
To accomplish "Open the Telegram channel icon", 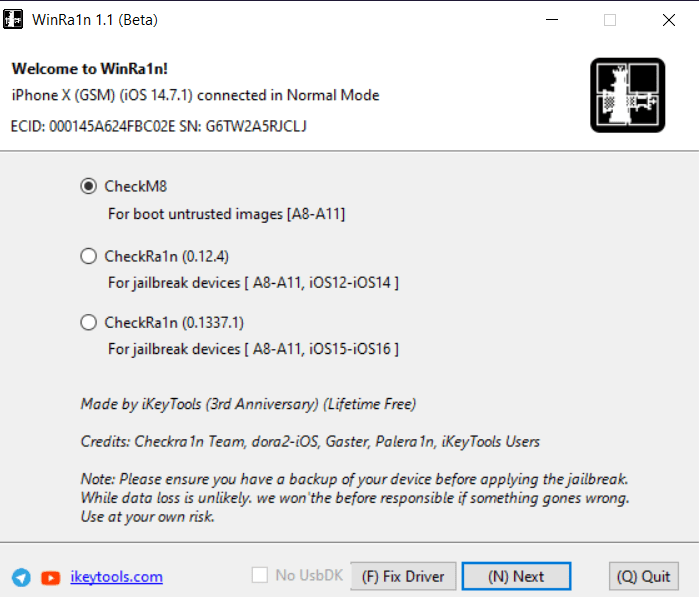I will tap(21, 577).
